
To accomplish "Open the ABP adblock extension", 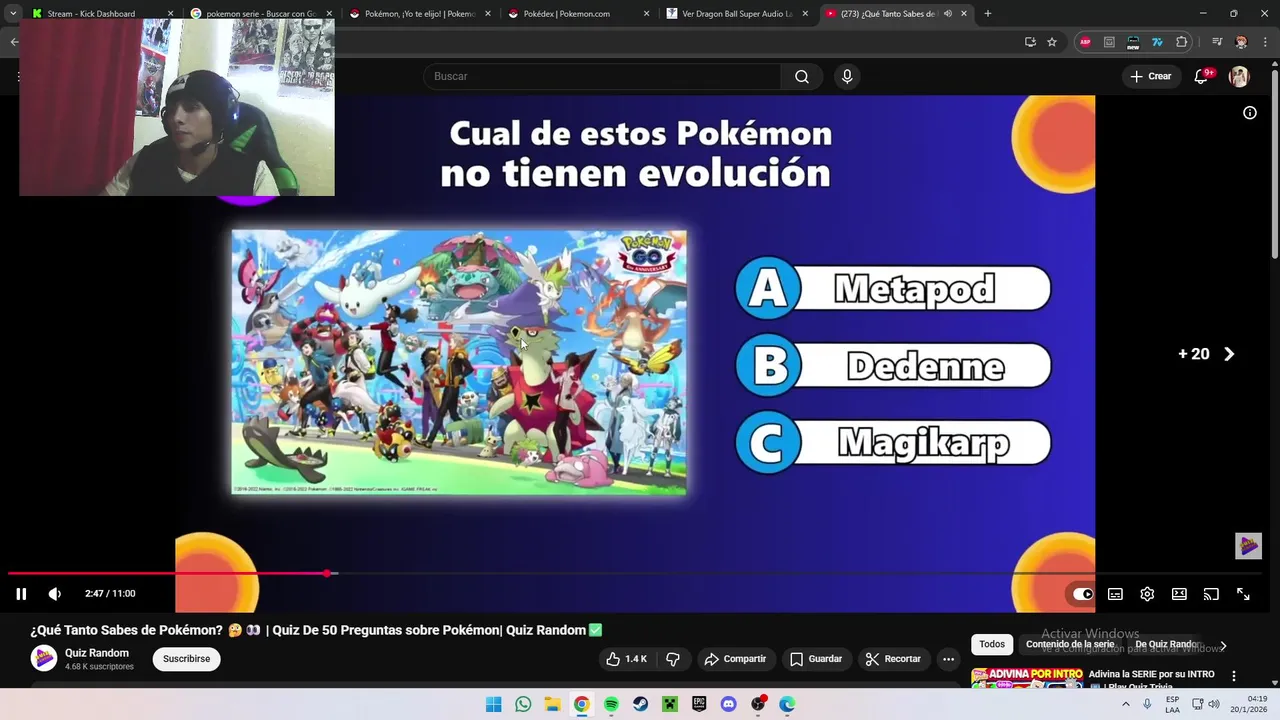I will pyautogui.click(x=1085, y=42).
